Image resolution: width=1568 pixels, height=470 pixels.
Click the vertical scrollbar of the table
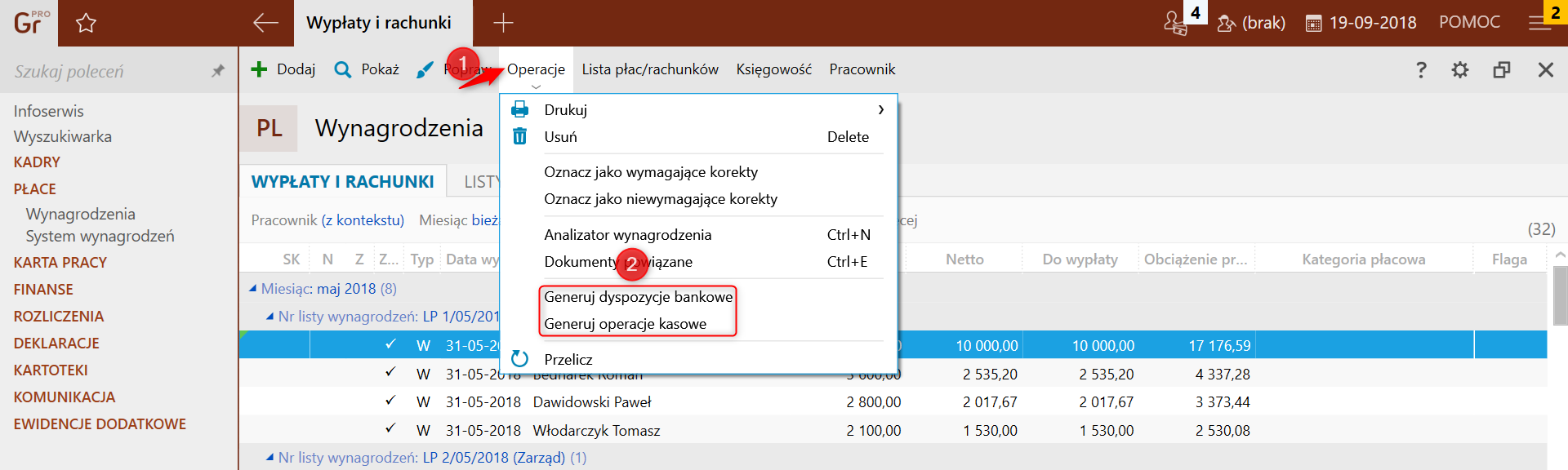coord(1559,295)
